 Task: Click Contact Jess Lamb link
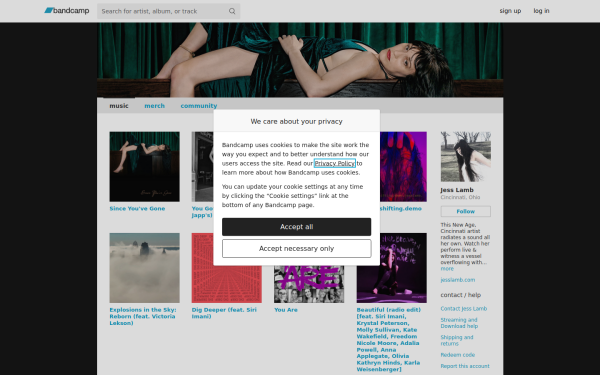[x=464, y=308]
